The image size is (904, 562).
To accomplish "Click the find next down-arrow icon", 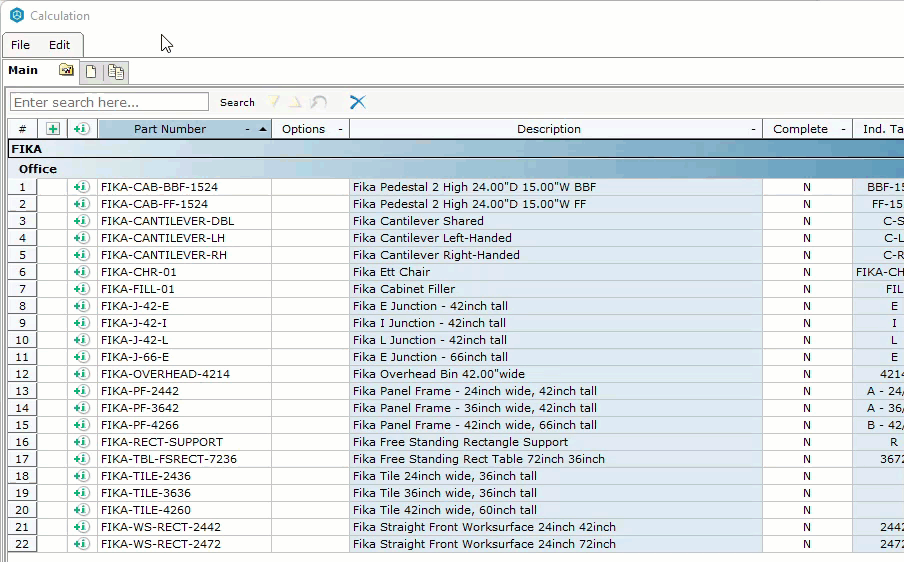I will click(x=274, y=102).
